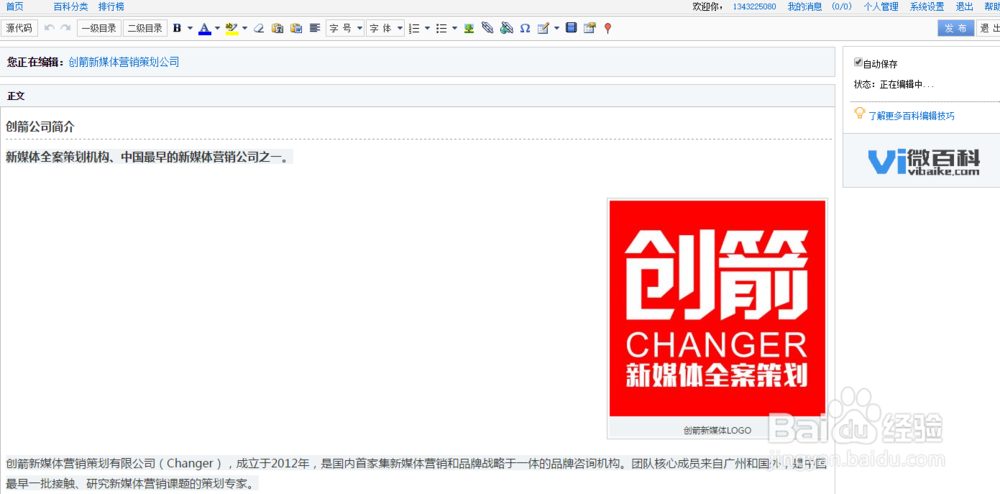Apply font color with the A icon

[x=204, y=28]
